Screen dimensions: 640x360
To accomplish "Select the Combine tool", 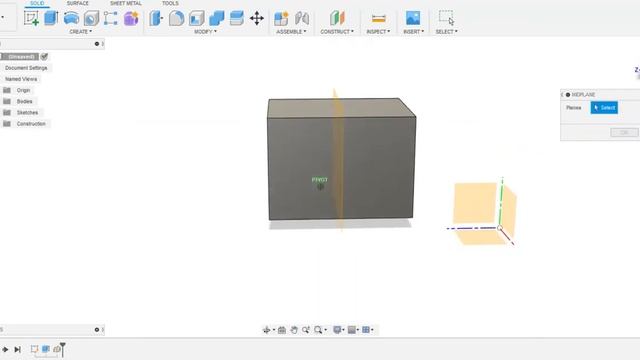I will coord(217,18).
